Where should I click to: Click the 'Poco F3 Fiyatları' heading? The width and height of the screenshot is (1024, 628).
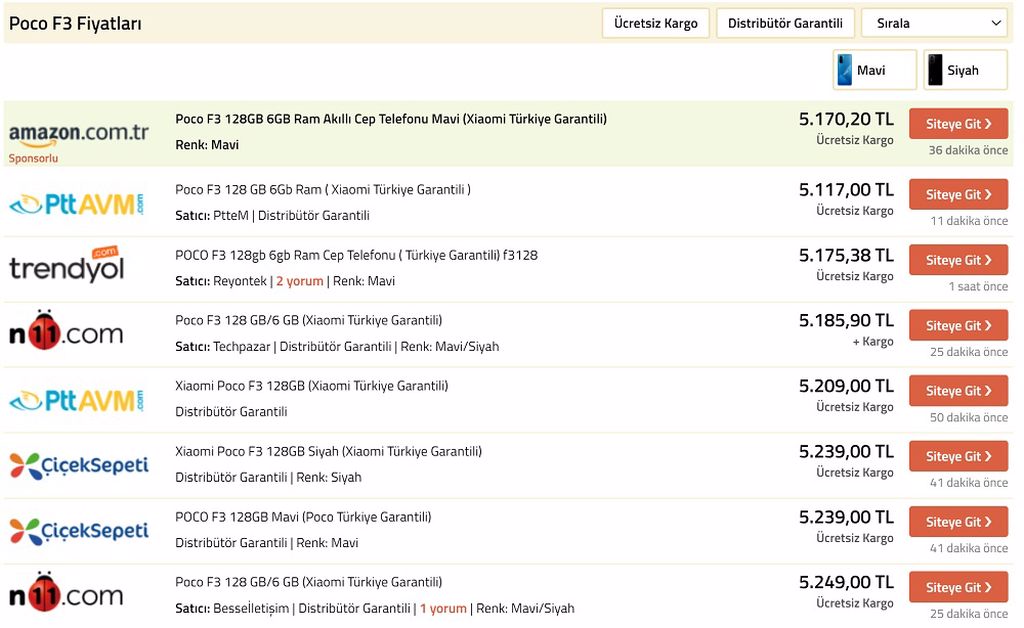click(75, 24)
